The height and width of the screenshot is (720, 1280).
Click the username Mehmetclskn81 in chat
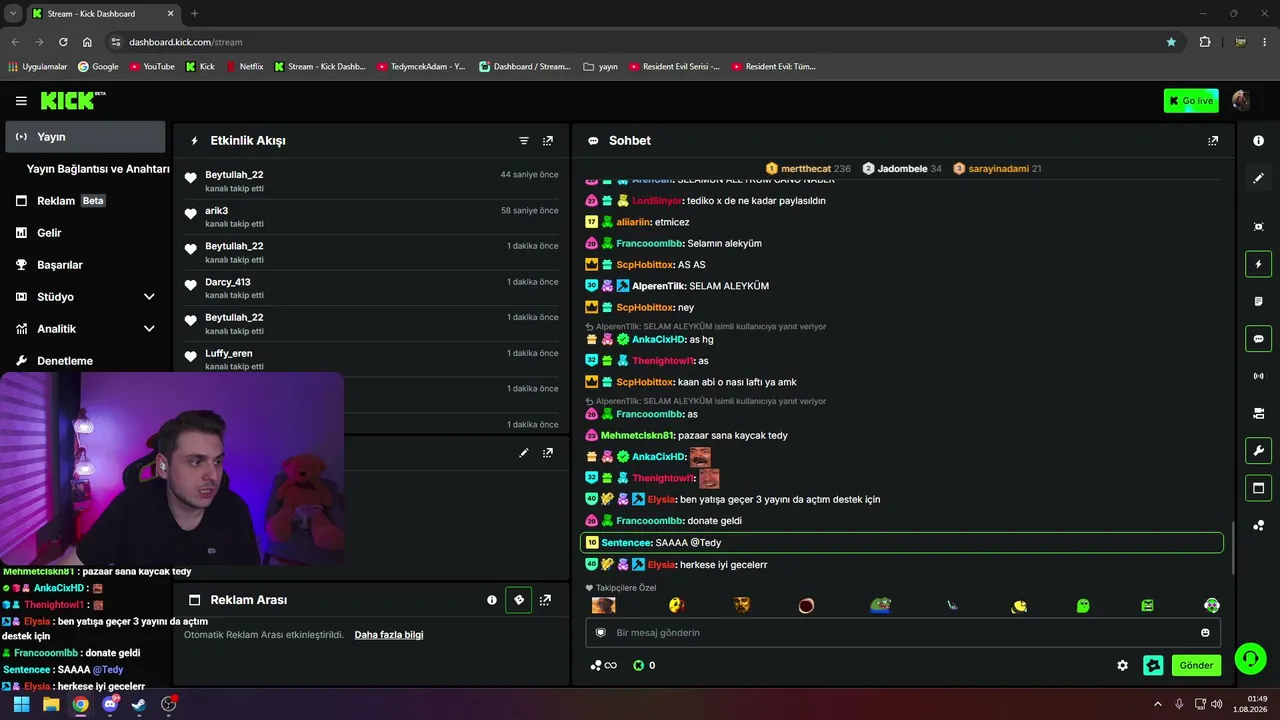(x=637, y=436)
